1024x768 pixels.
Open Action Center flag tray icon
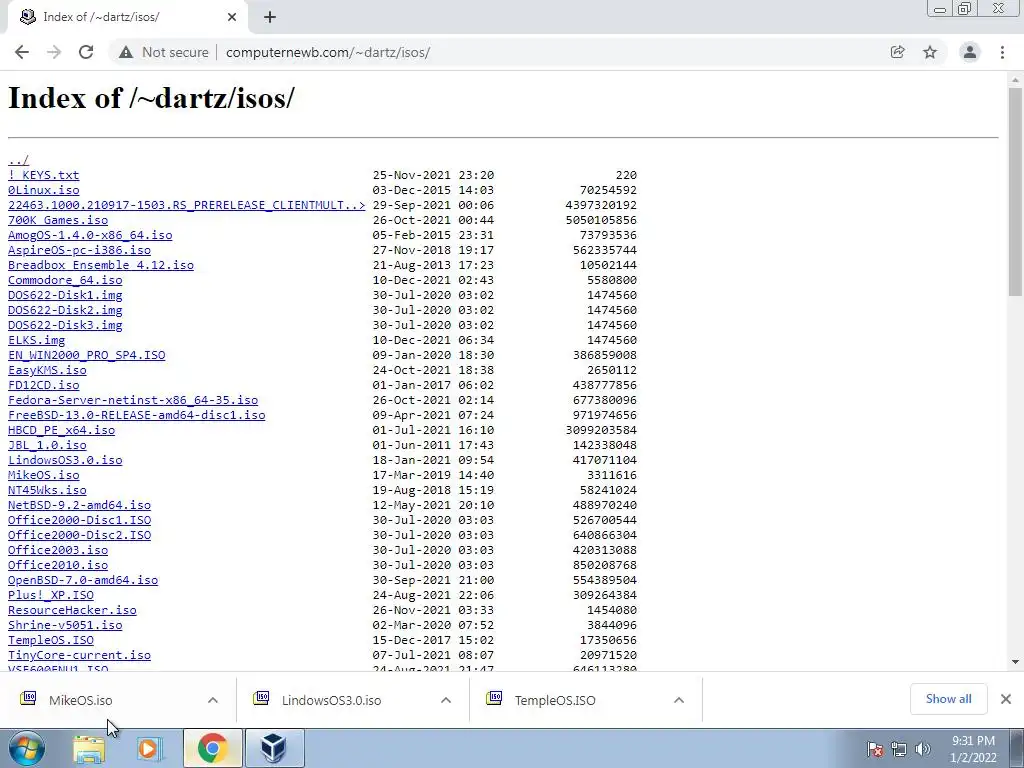click(x=875, y=749)
